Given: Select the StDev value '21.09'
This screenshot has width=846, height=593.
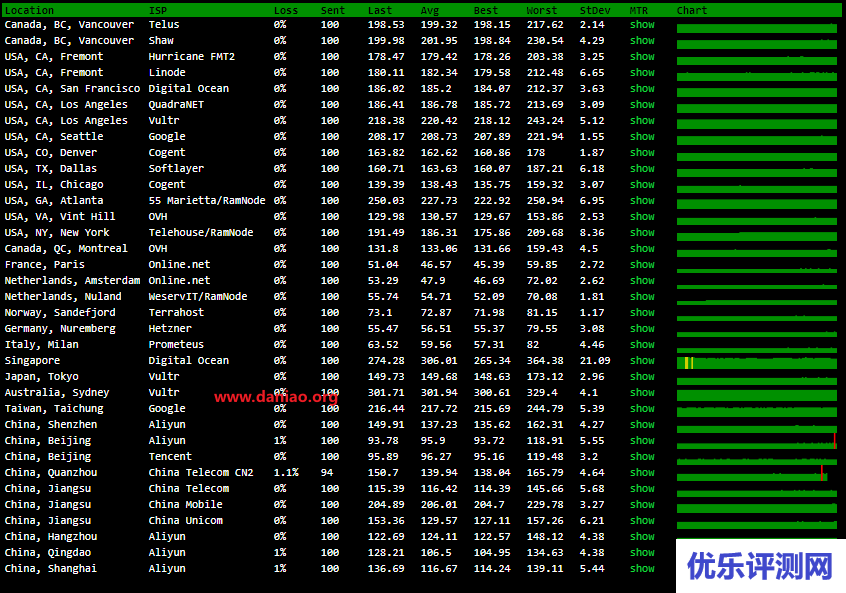Looking at the screenshot, I should (x=595, y=360).
